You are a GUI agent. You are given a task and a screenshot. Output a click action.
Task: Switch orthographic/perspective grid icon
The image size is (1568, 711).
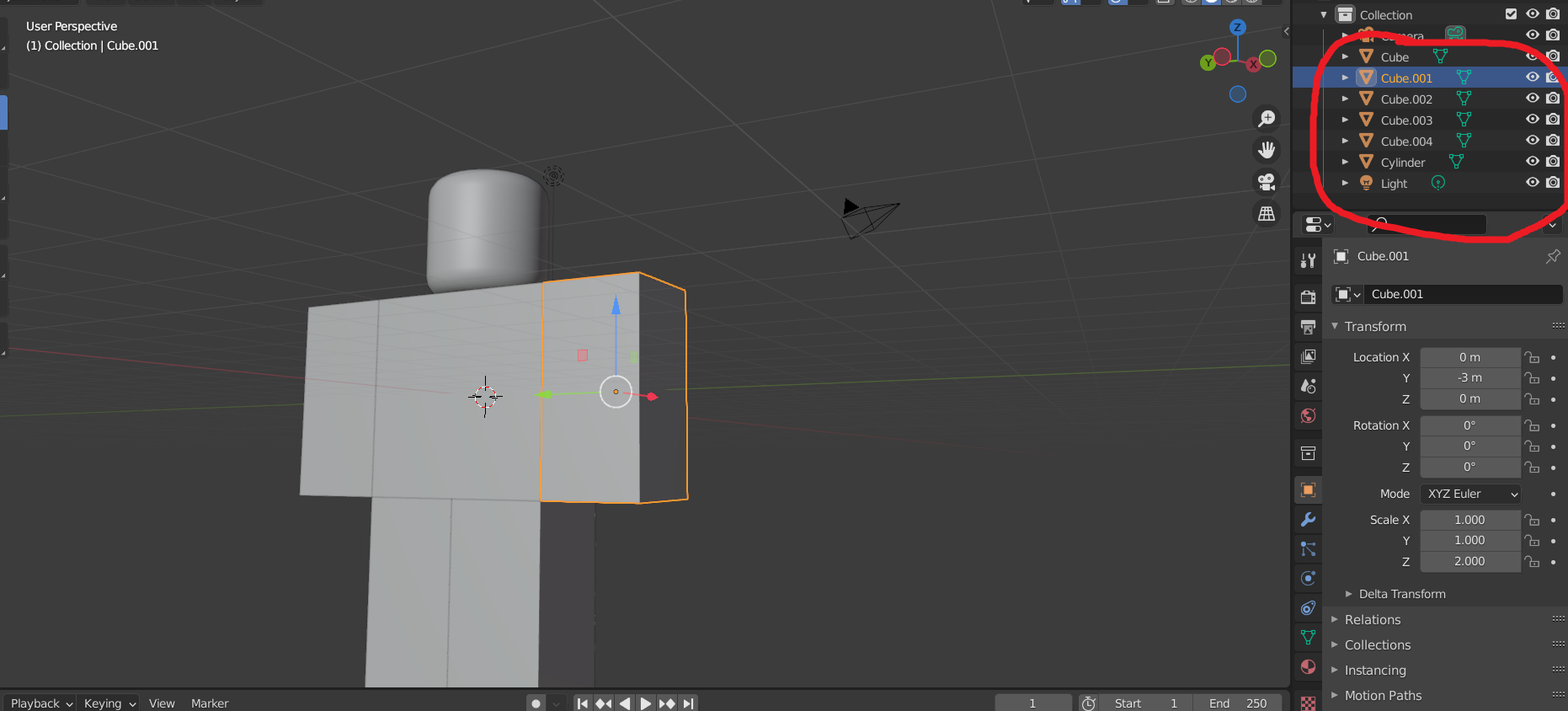pyautogui.click(x=1267, y=214)
